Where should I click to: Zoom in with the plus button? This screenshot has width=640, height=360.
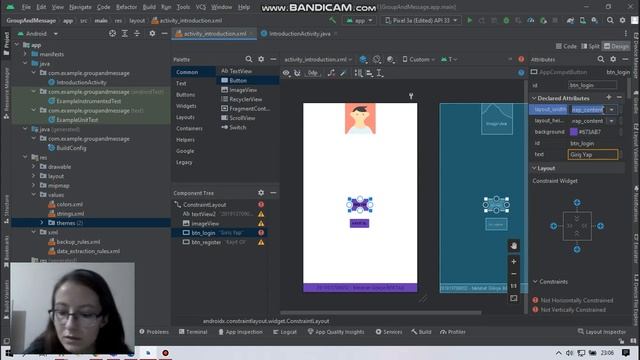(513, 261)
